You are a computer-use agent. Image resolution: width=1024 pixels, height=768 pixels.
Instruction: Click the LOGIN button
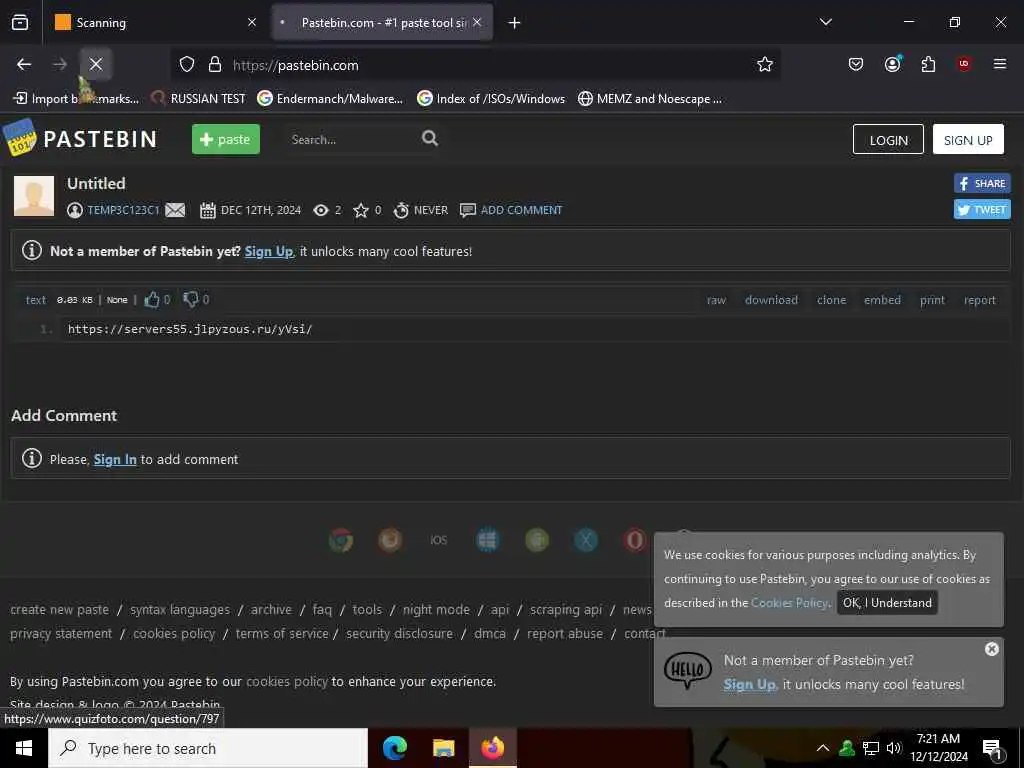(x=888, y=140)
